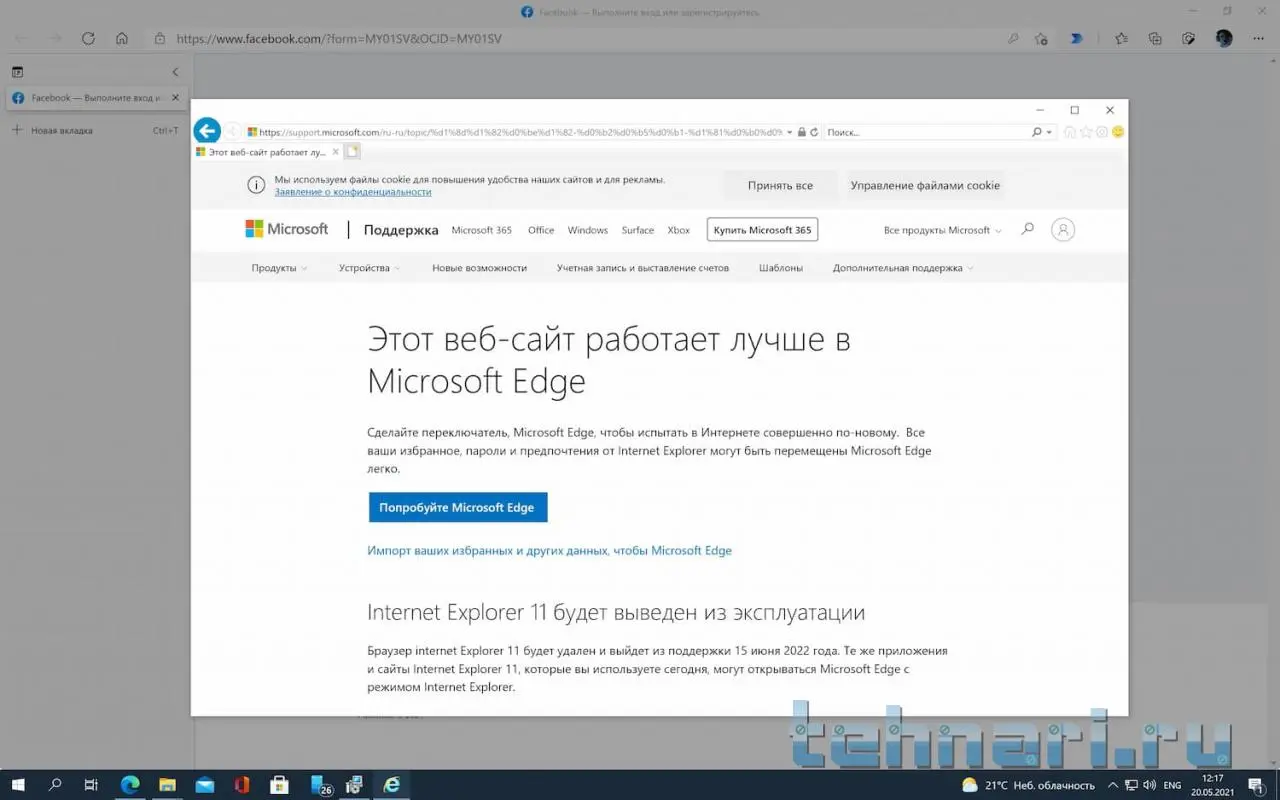This screenshot has width=1280, height=800.
Task: Open Task View on the taskbar
Action: [x=91, y=785]
